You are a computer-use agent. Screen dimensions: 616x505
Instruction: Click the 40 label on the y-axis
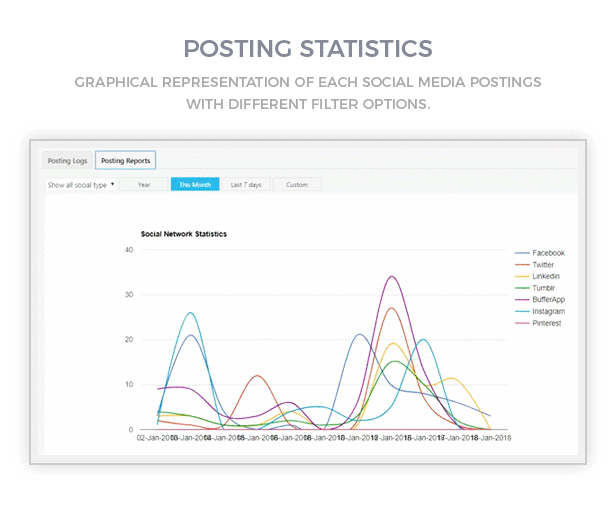[129, 250]
